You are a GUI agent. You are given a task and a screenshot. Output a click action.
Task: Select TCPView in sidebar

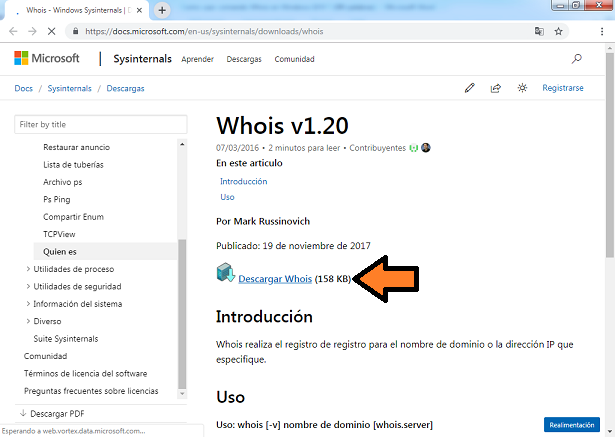click(59, 234)
